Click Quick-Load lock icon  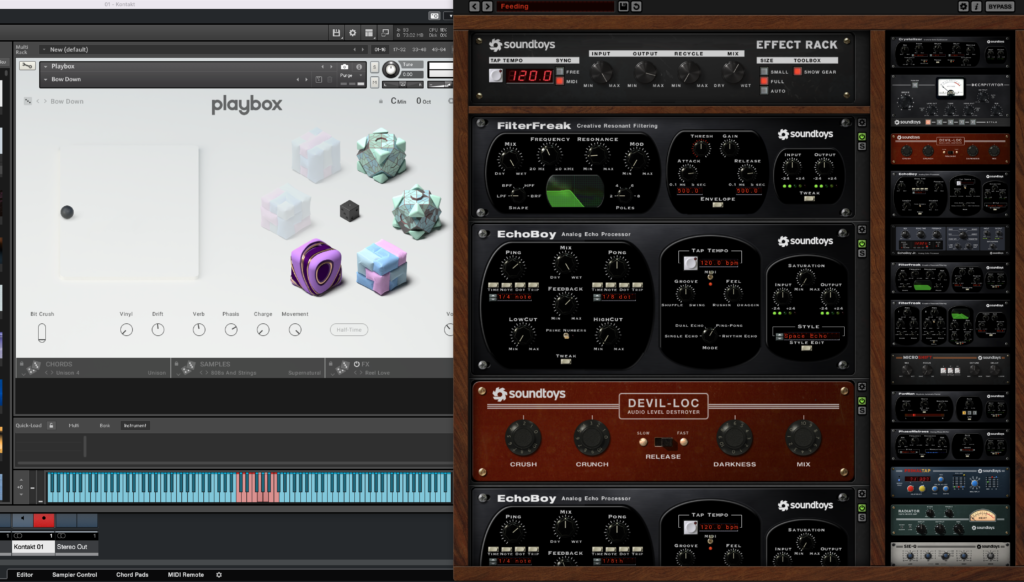(x=51, y=425)
